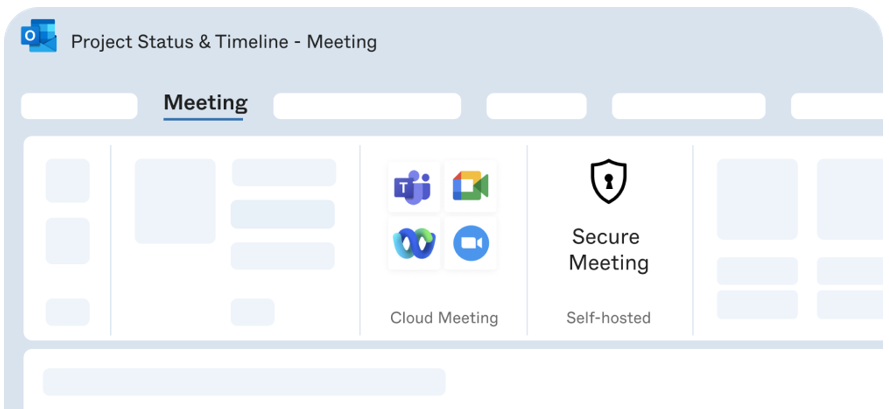This screenshot has height=409, width=889.
Task: Open the blank tab left of Meeting
Action: [79, 106]
